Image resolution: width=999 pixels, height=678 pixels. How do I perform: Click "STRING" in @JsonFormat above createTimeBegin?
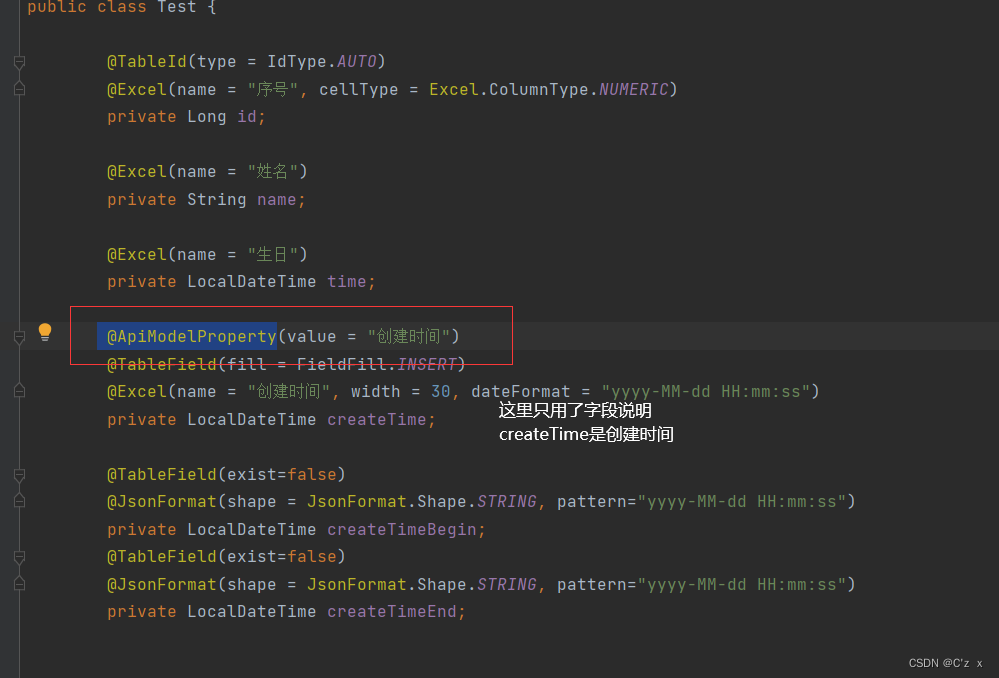click(507, 502)
